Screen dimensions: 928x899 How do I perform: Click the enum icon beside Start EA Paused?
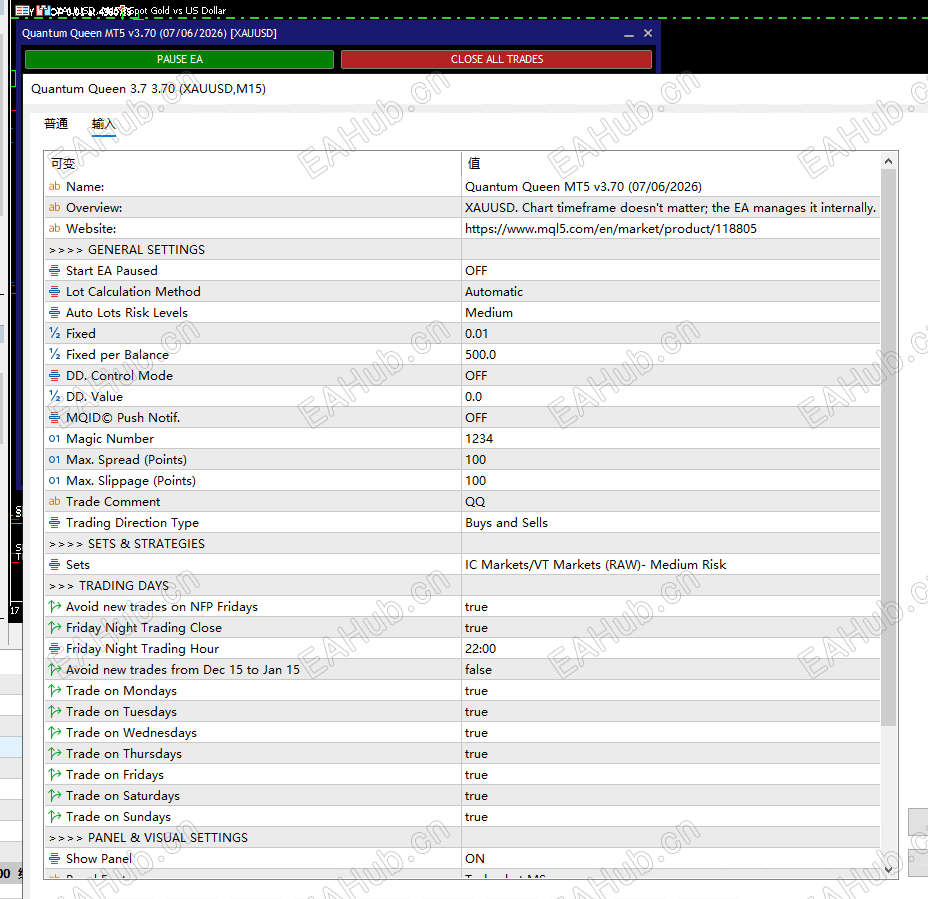(x=54, y=270)
